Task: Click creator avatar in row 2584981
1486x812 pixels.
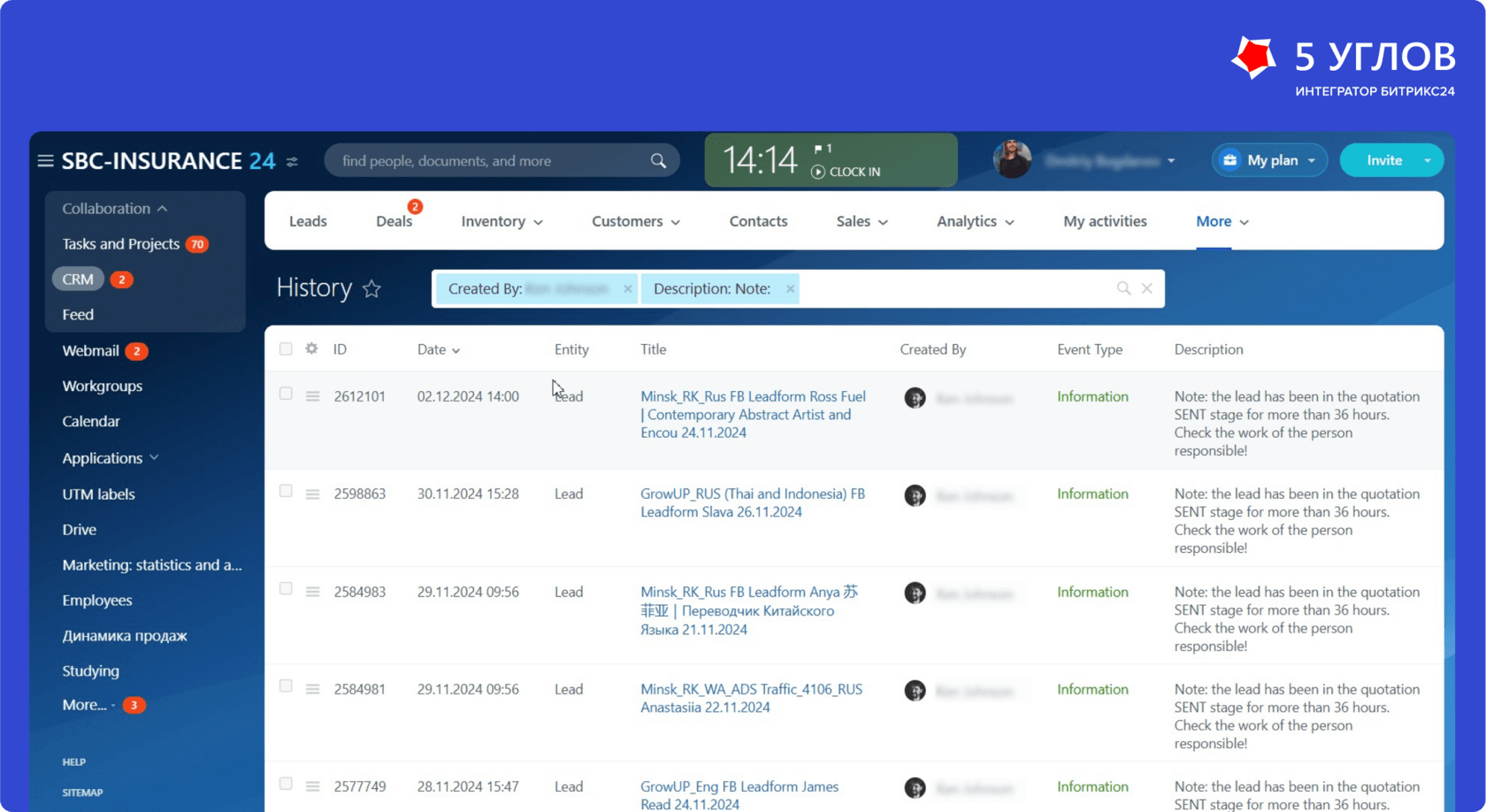Action: click(915, 691)
